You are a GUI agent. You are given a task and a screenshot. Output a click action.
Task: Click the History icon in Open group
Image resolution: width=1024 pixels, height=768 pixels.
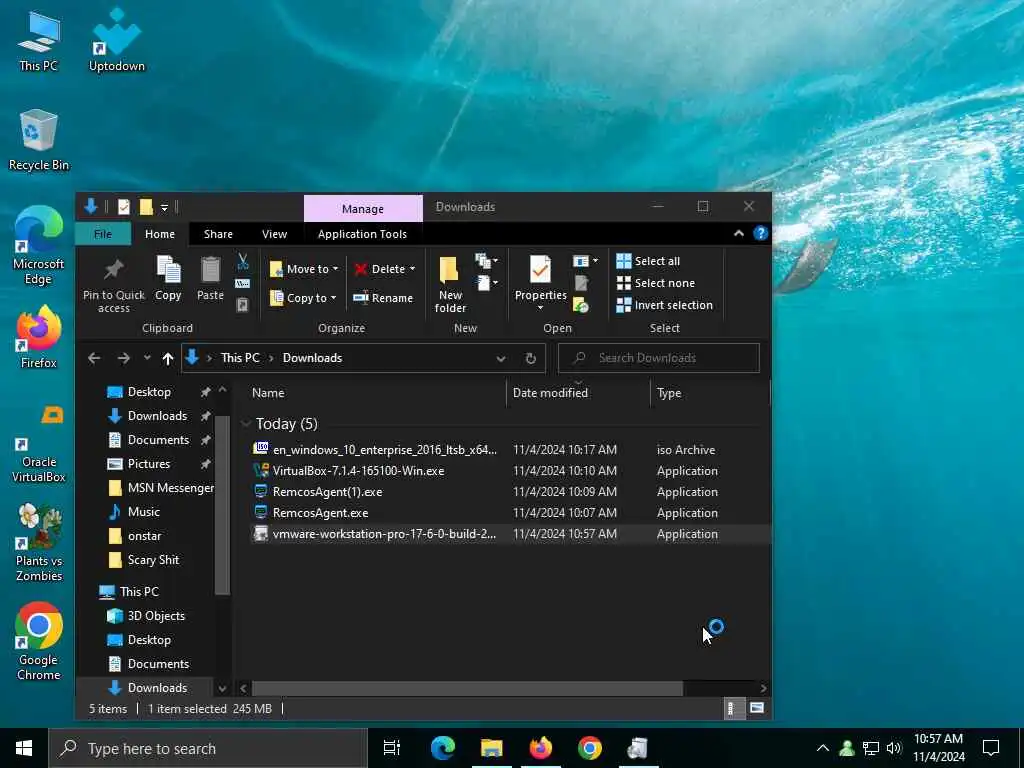tap(581, 305)
